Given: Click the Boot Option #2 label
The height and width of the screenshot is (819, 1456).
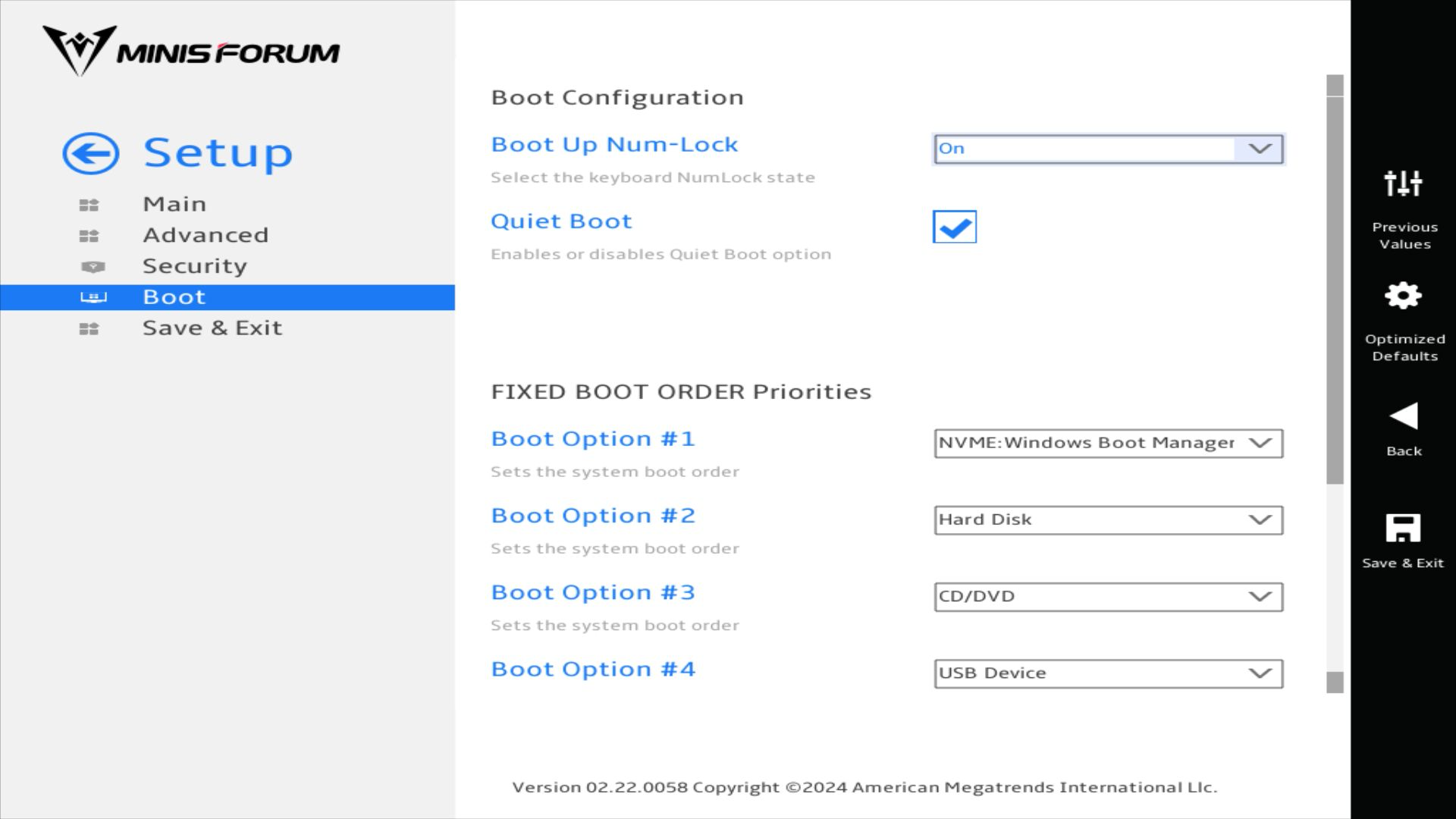Looking at the screenshot, I should [x=593, y=516].
